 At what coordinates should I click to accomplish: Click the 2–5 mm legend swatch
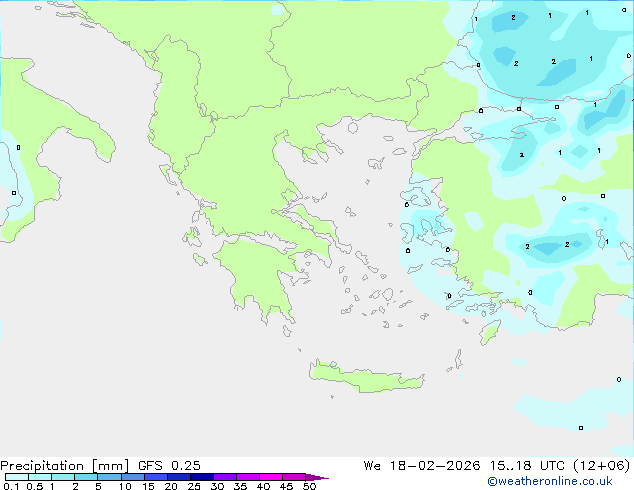click(x=86, y=477)
